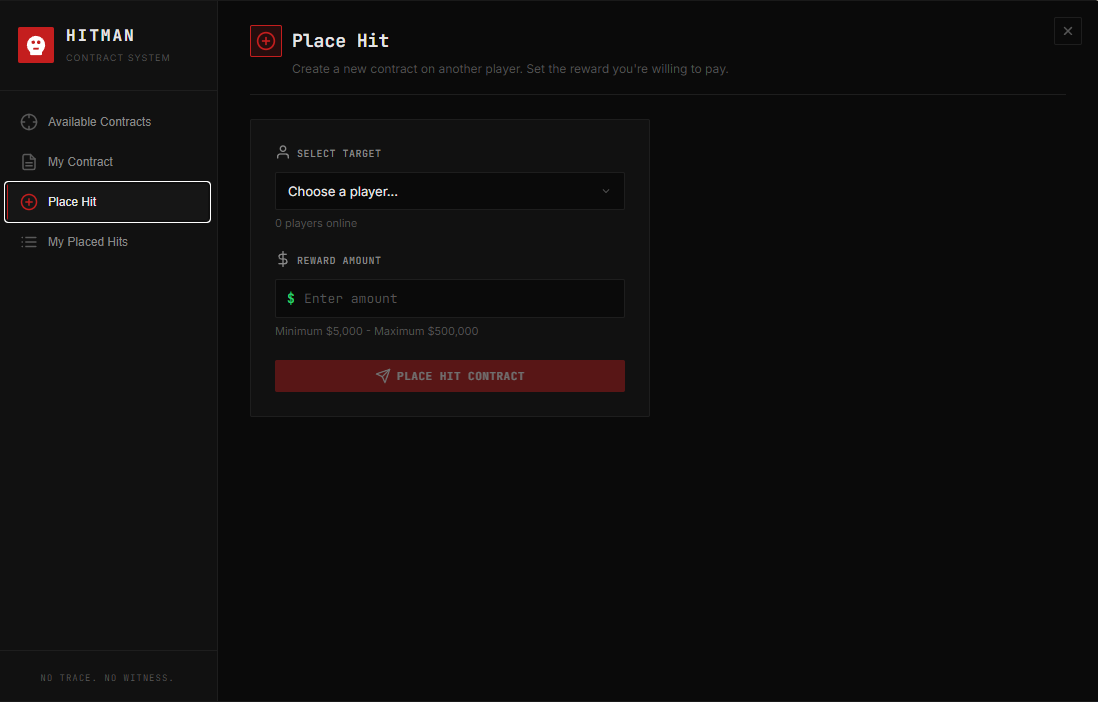Click the document icon beside My Contract
1098x702 pixels.
point(29,162)
